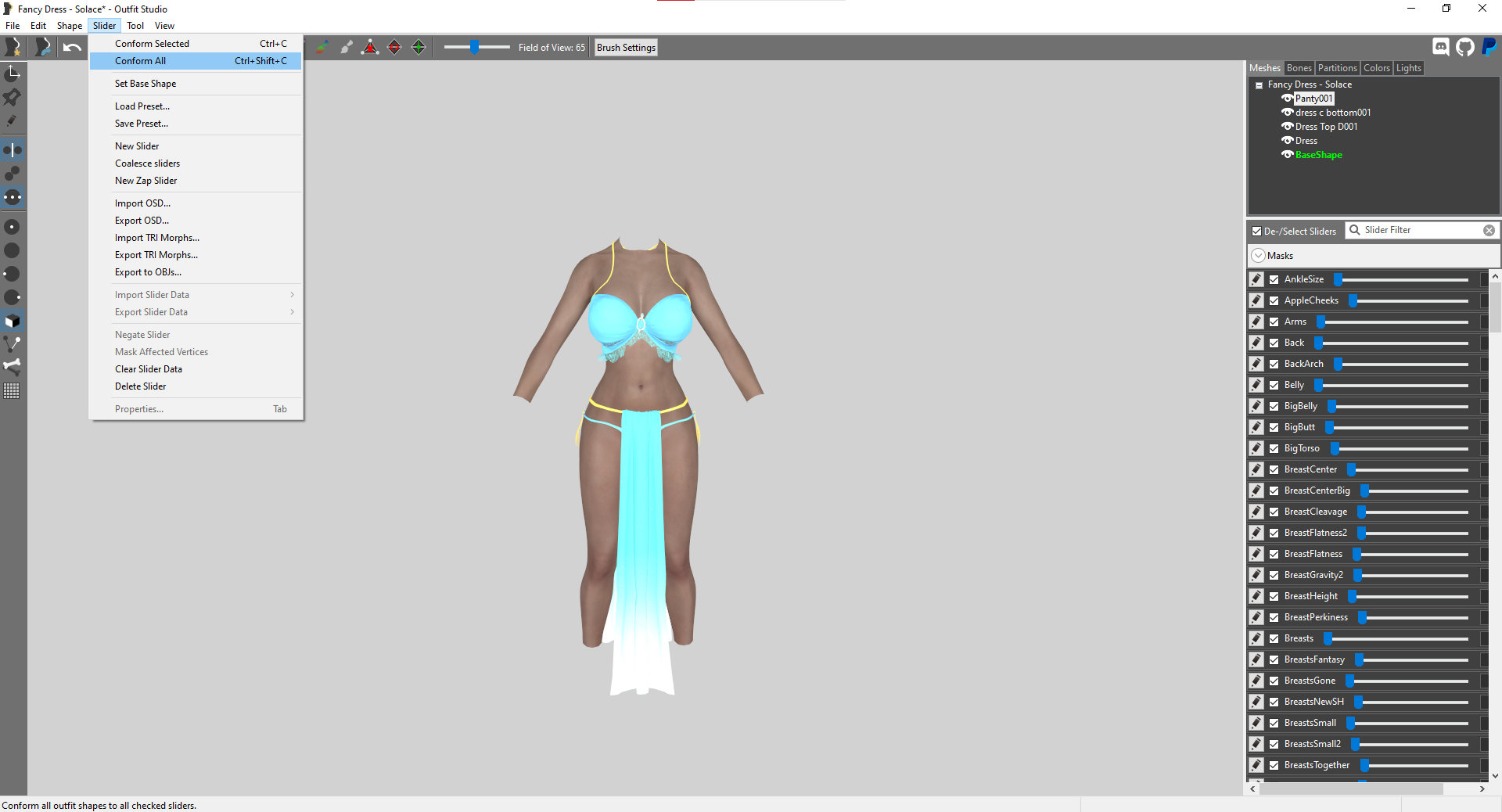Screen dimensions: 1502x812
Task: Click the Back slider track
Action: tap(1392, 343)
